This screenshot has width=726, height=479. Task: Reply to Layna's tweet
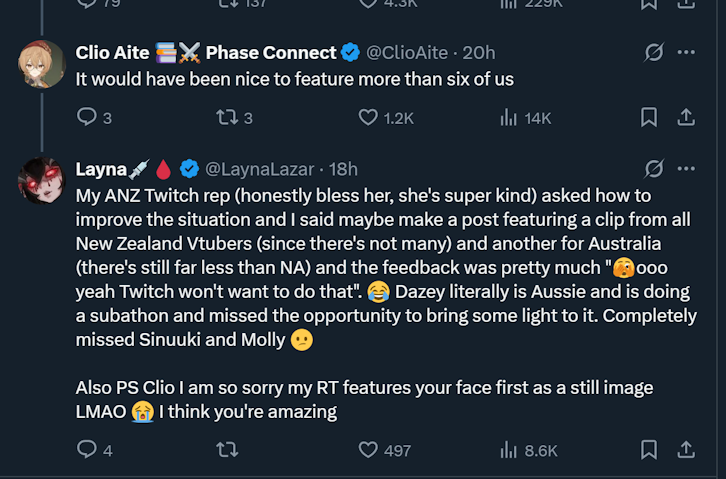click(87, 450)
